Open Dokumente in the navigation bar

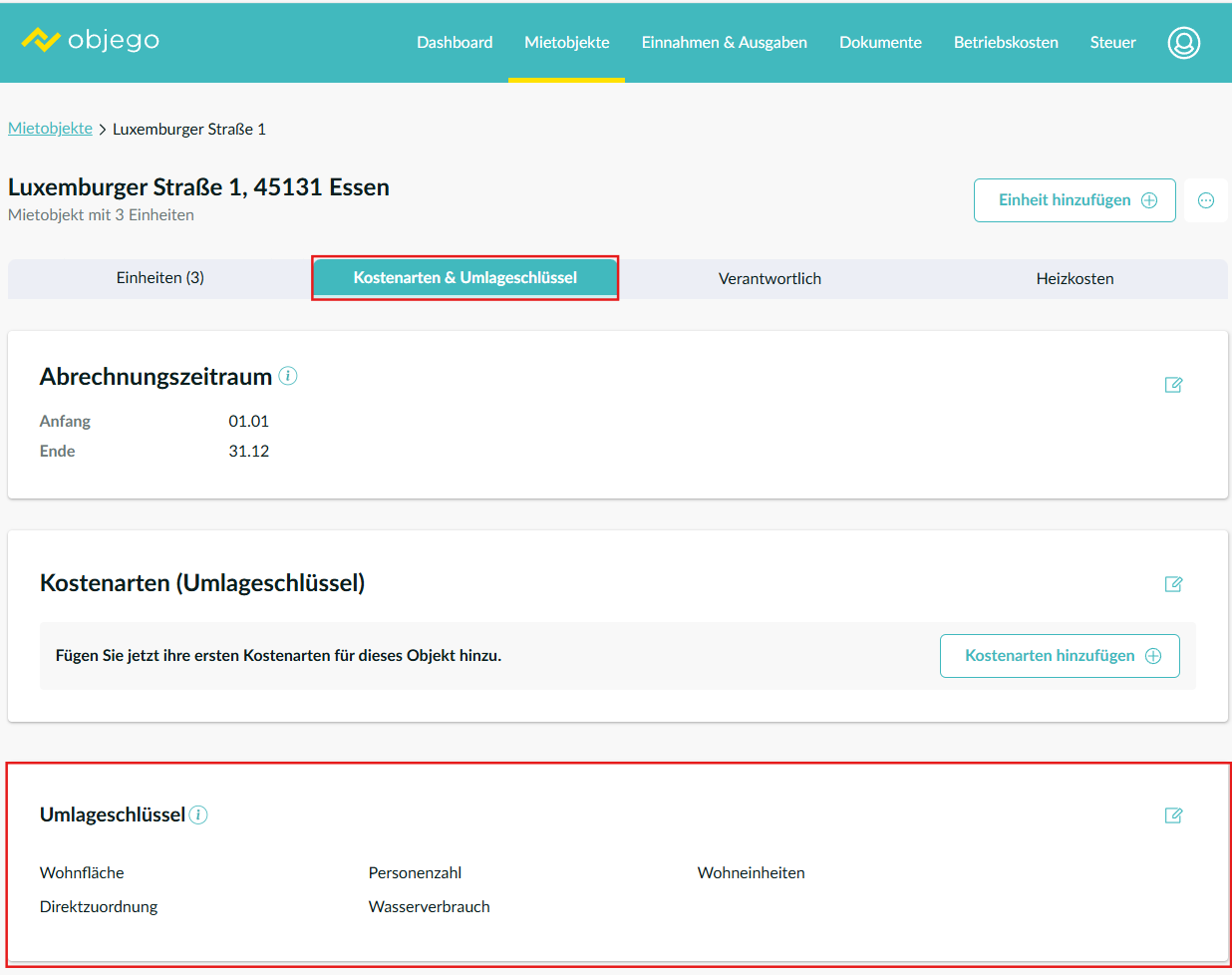(880, 42)
